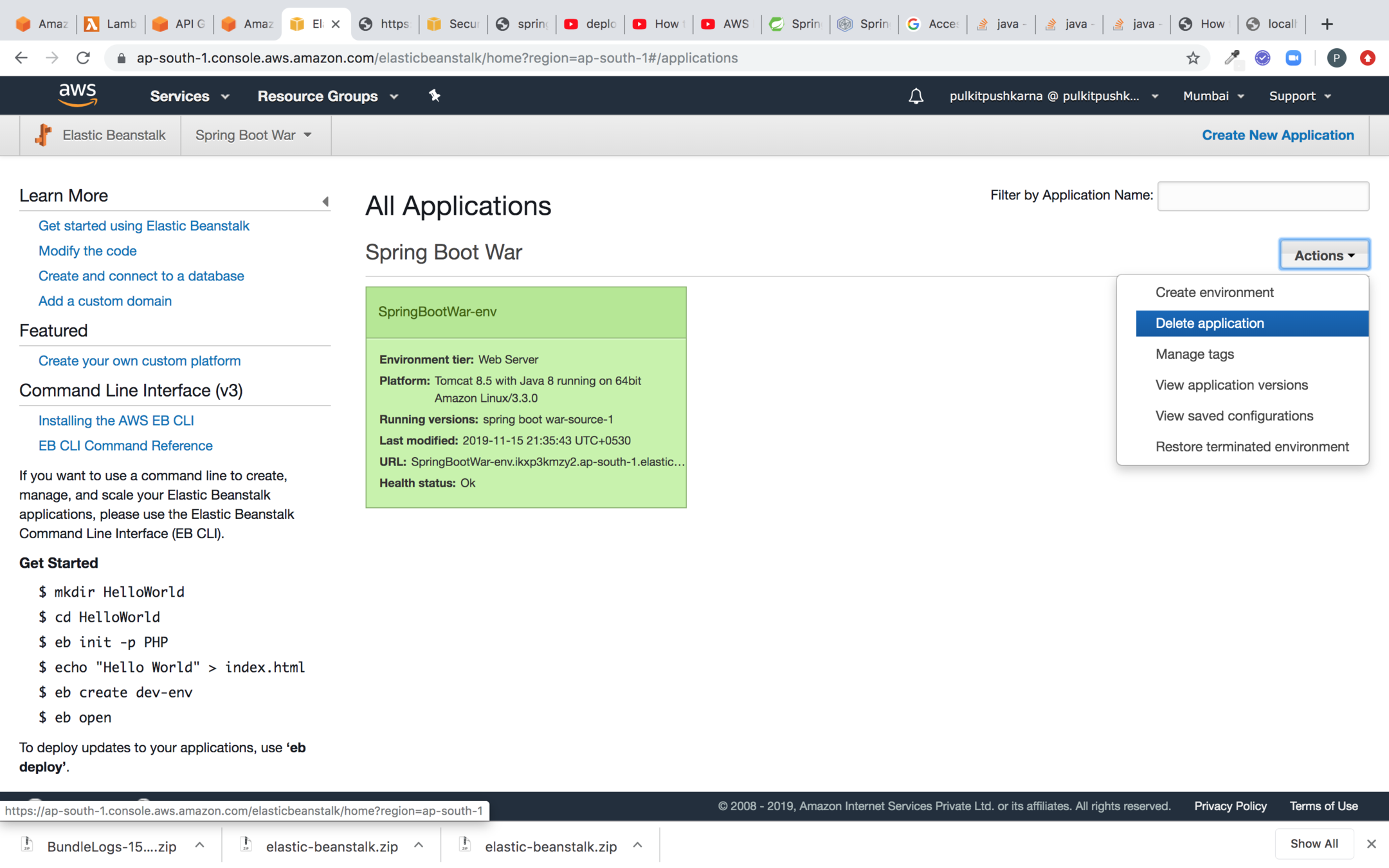1389x868 pixels.
Task: Click Create New Application link
Action: point(1277,135)
